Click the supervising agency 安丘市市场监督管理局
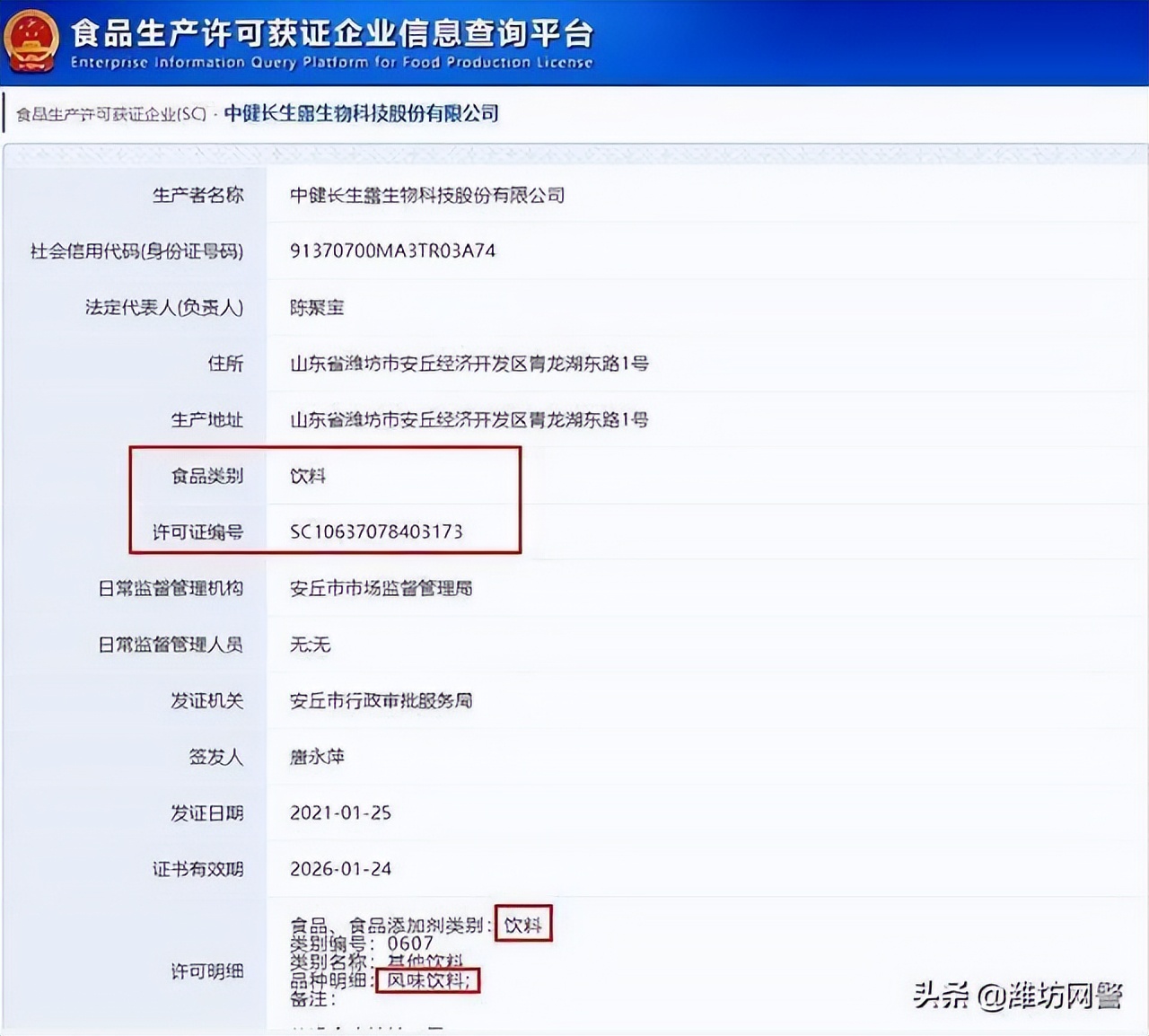 click(x=382, y=589)
